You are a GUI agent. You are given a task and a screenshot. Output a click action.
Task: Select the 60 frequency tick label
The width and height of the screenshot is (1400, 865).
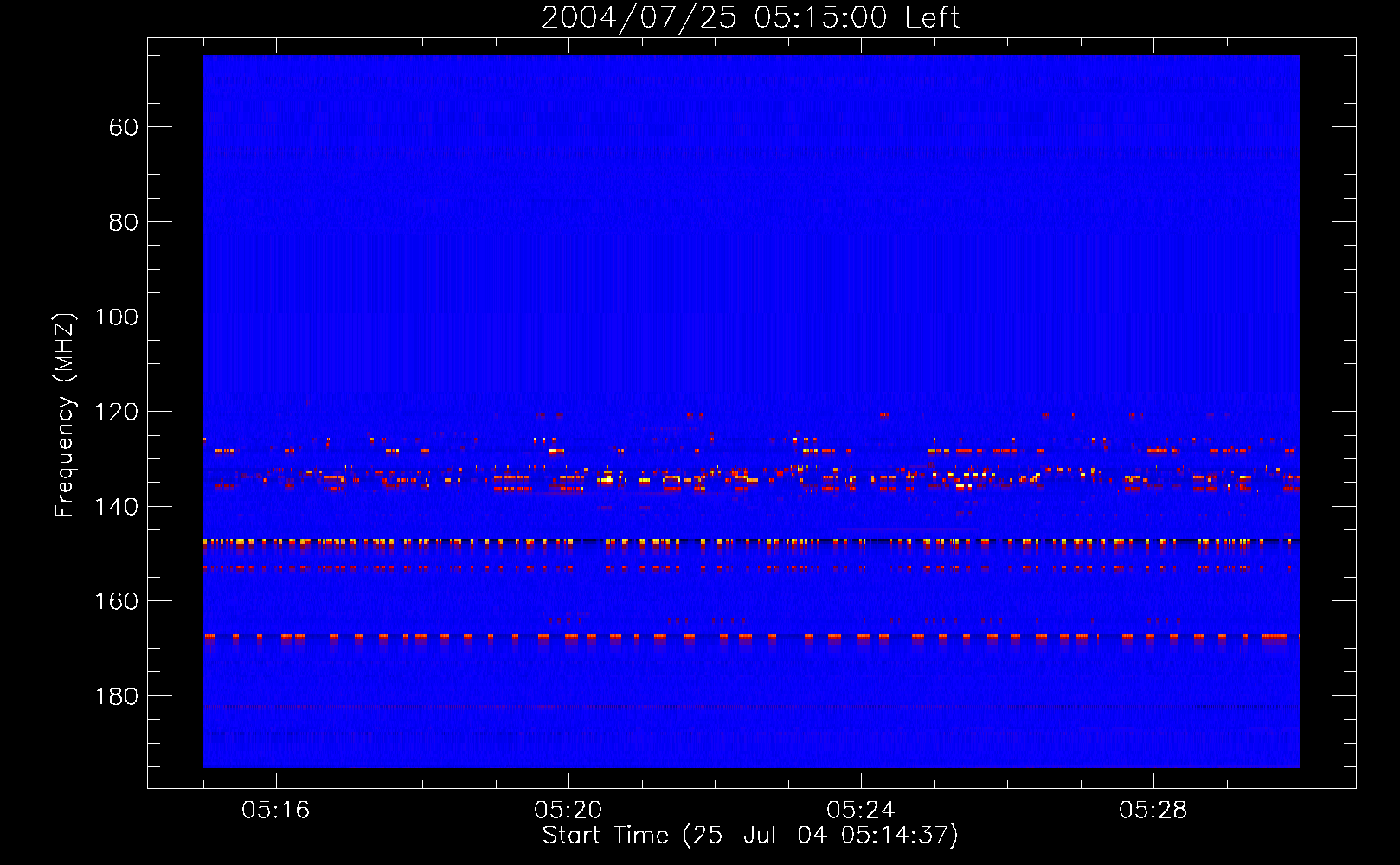[x=124, y=127]
